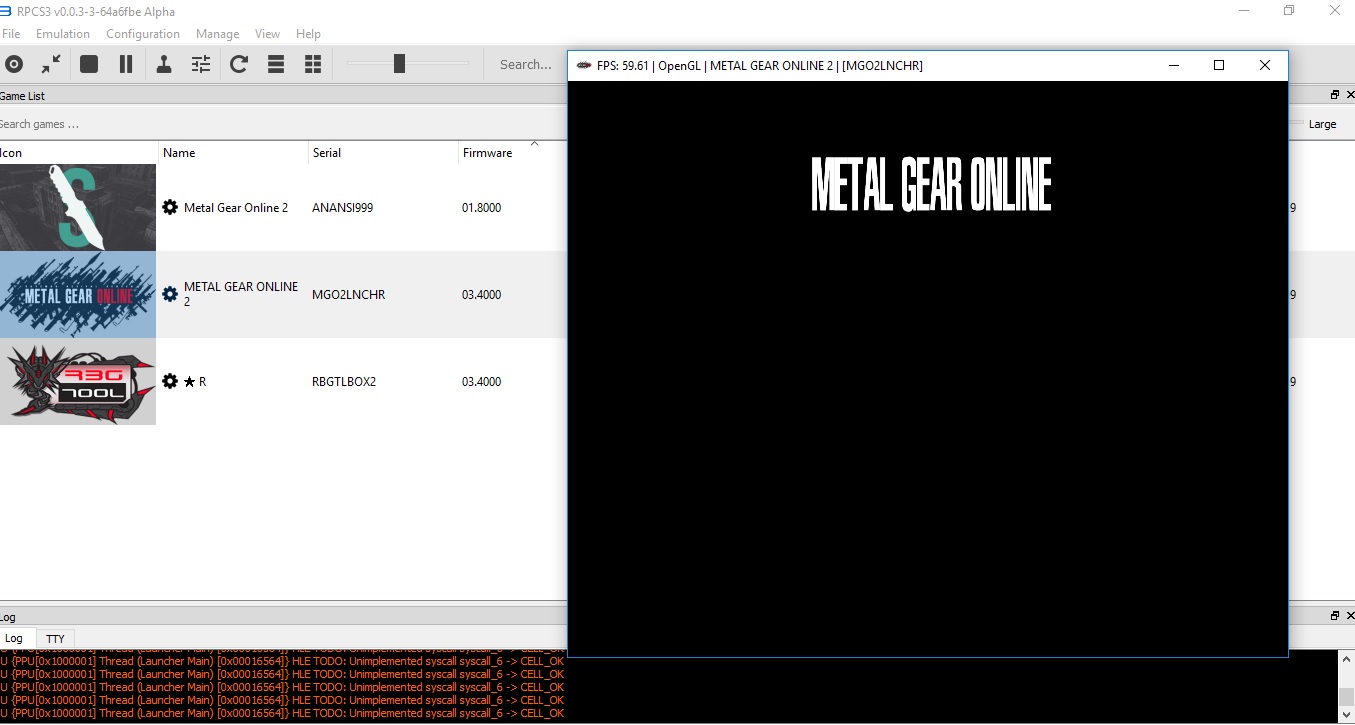Click the Open/boot disc toolbar icon
Screen dimensions: 1355x725
14,64
